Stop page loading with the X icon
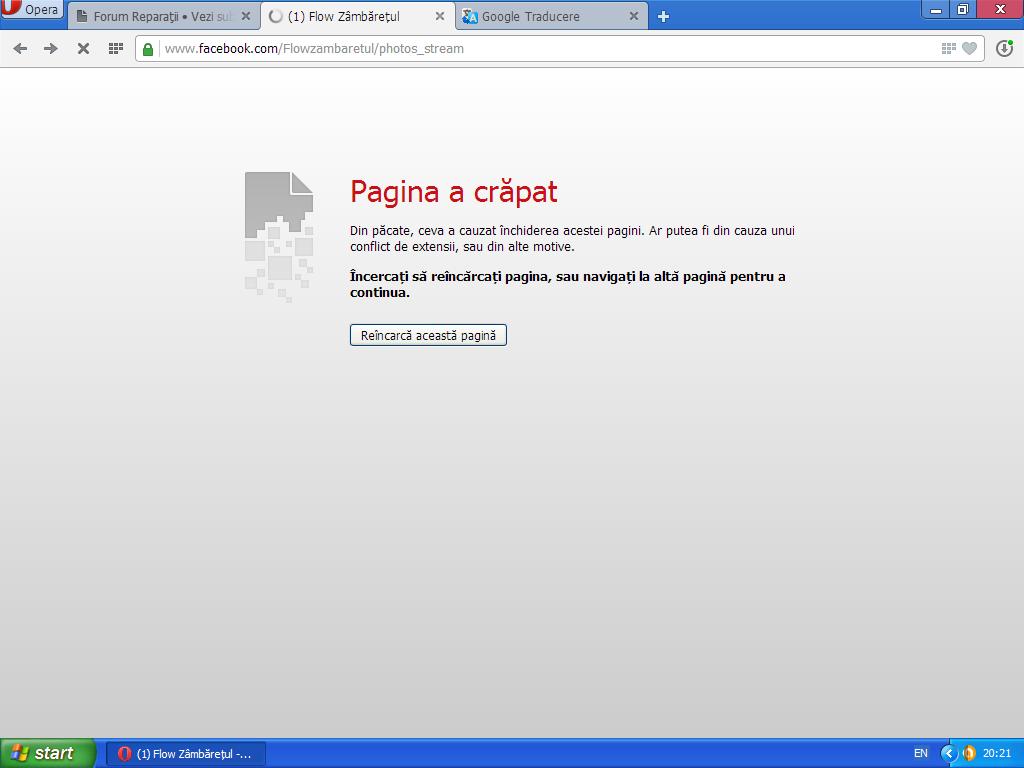Viewport: 1024px width, 768px height. [x=84, y=48]
